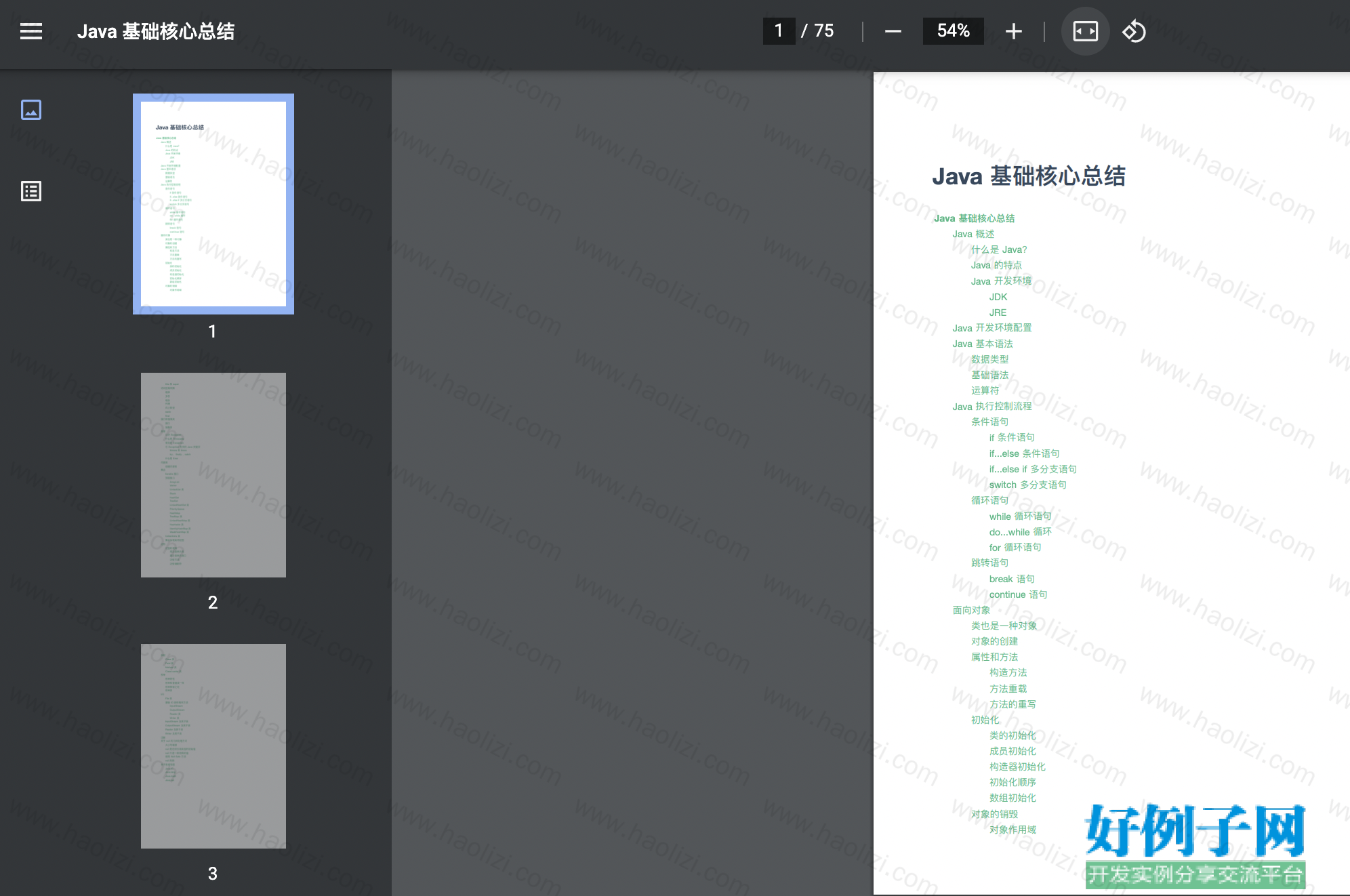Click the top 'Java 基础核心总结' contents link
This screenshot has height=896, width=1350.
pos(974,218)
